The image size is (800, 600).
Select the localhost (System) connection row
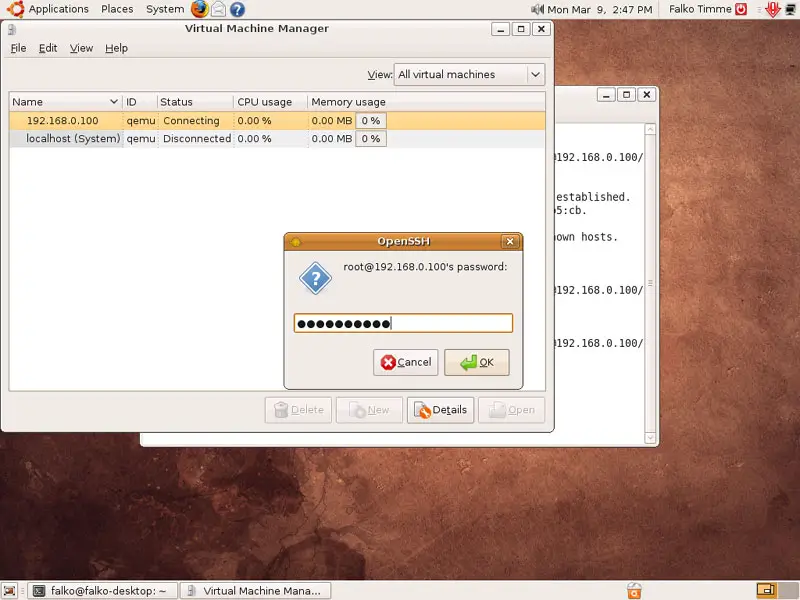click(x=277, y=139)
